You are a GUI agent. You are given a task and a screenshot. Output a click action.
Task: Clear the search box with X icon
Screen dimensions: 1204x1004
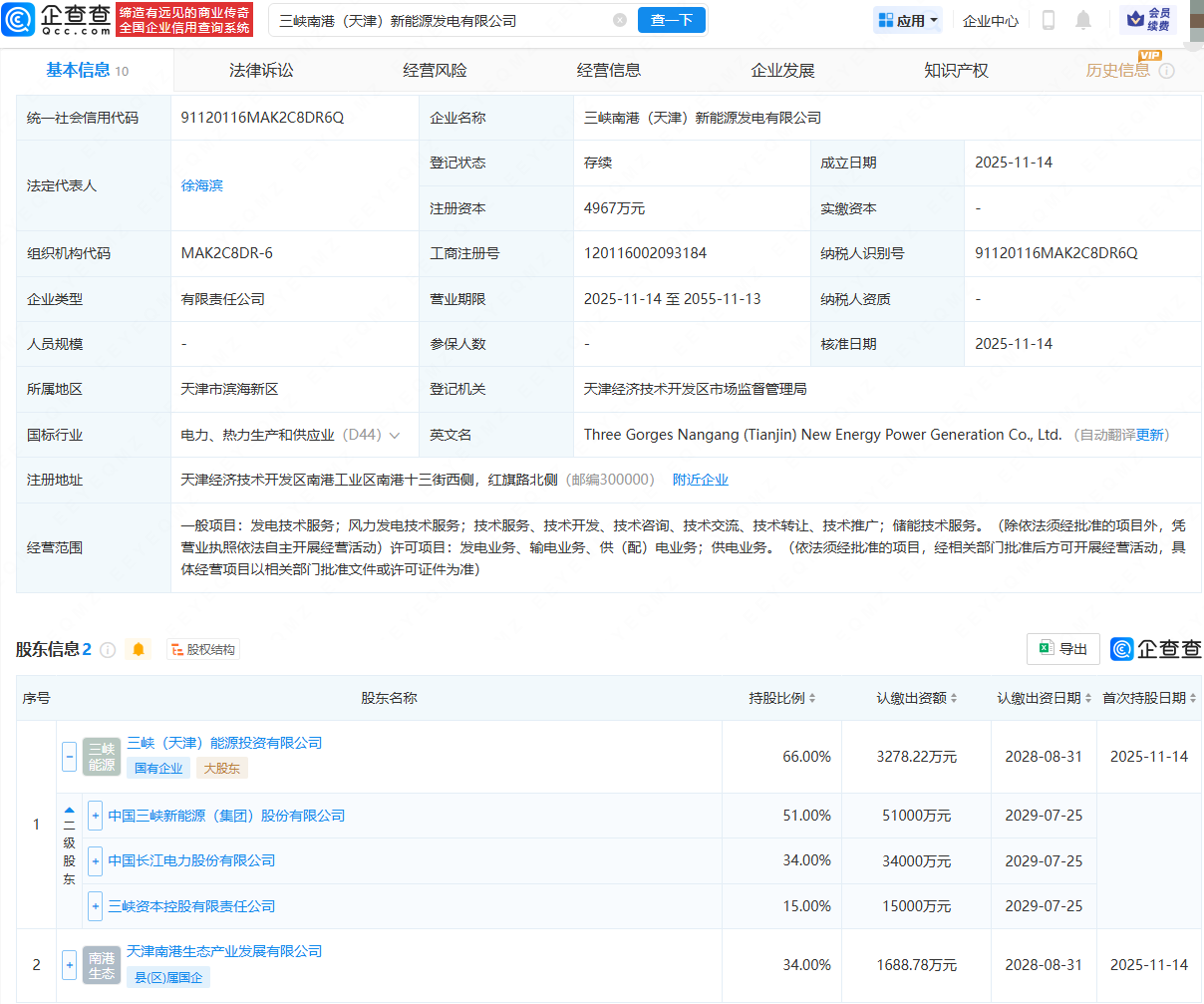click(620, 20)
